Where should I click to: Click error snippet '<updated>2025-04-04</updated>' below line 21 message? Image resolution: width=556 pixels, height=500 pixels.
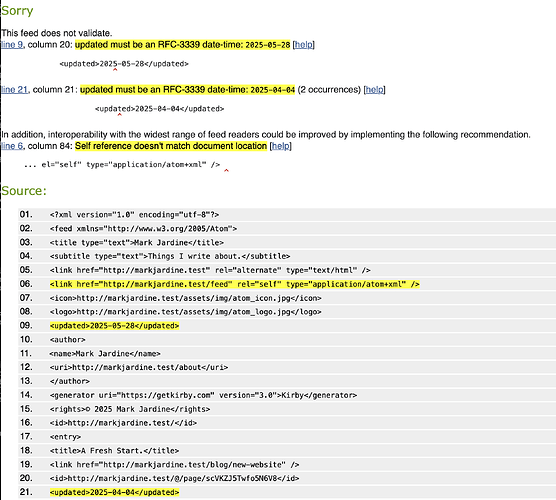(160, 109)
